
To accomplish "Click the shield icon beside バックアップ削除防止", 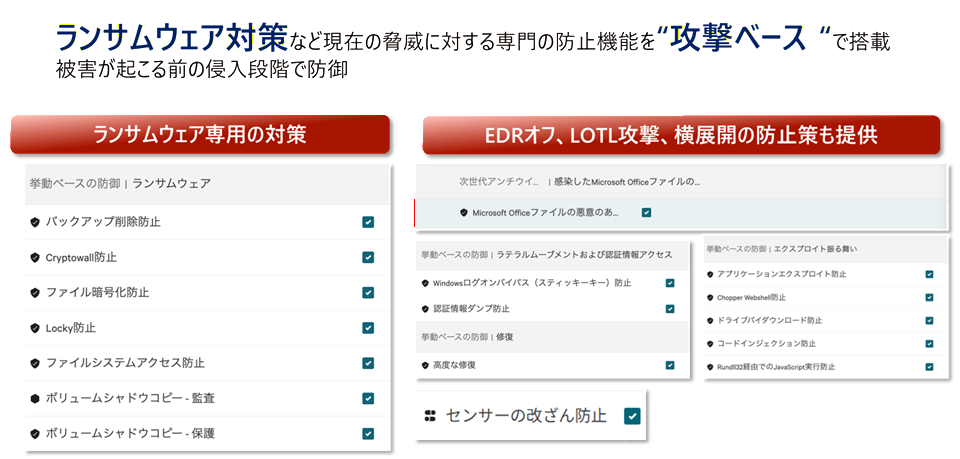I will [x=35, y=222].
